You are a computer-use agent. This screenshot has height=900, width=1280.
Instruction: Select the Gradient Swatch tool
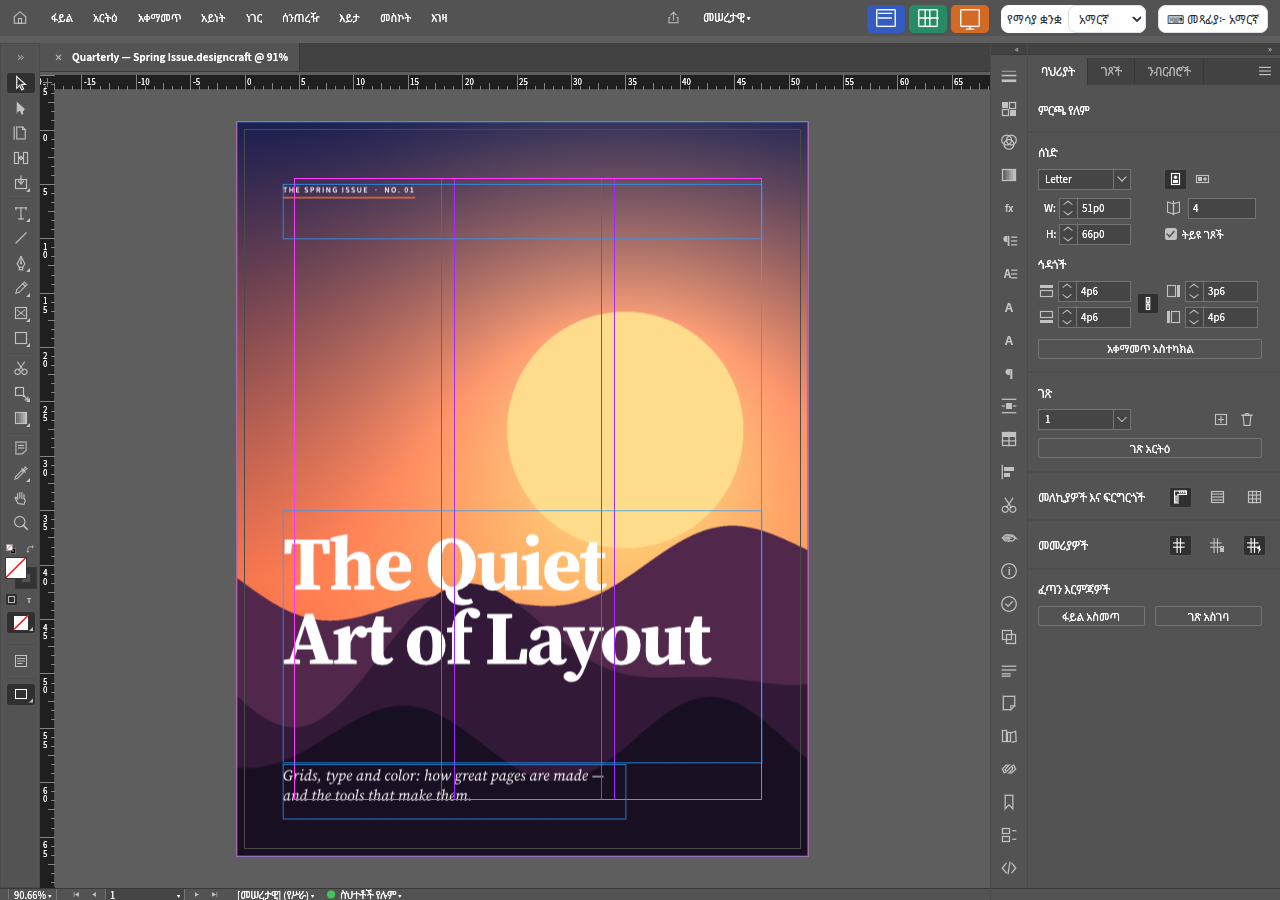pos(20,418)
